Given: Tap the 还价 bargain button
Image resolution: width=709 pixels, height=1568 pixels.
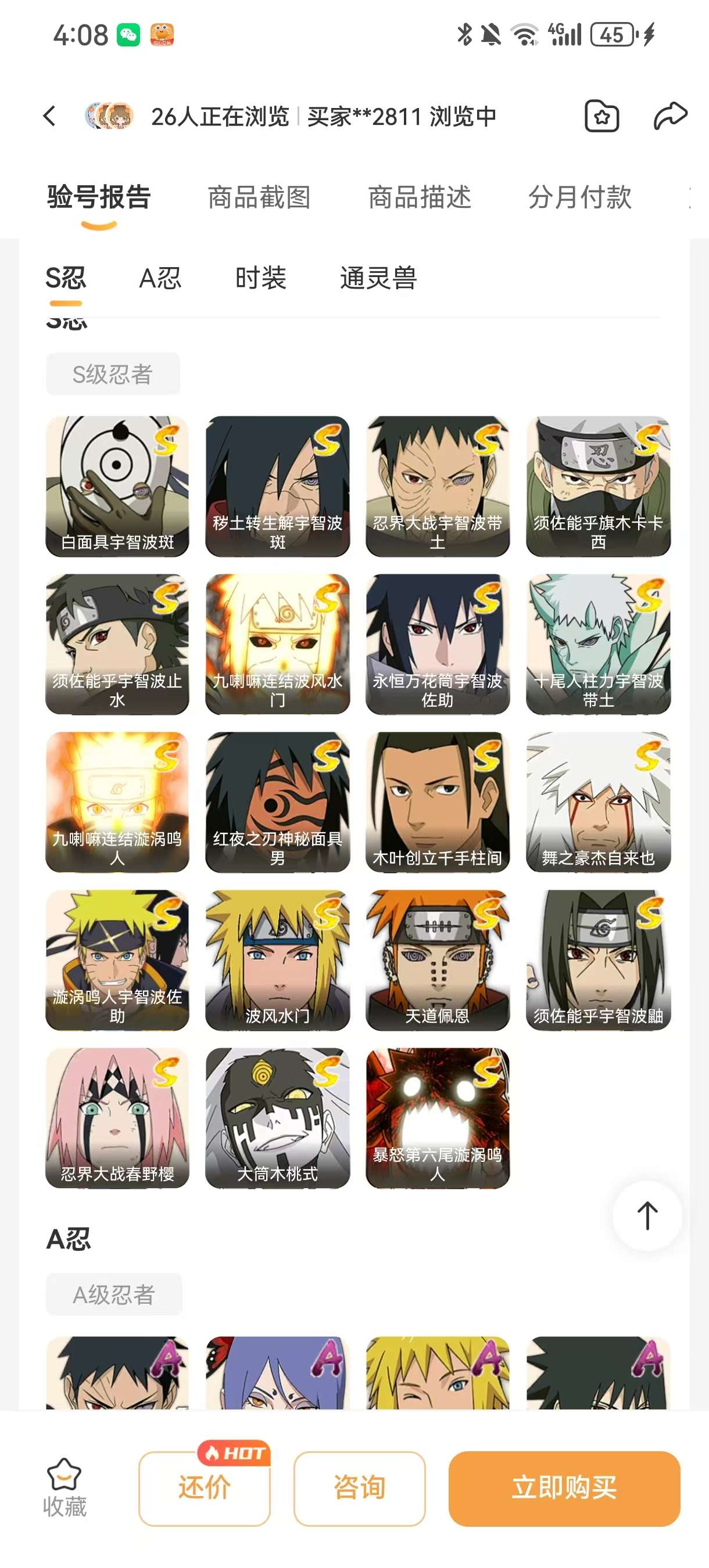Looking at the screenshot, I should [x=204, y=1488].
